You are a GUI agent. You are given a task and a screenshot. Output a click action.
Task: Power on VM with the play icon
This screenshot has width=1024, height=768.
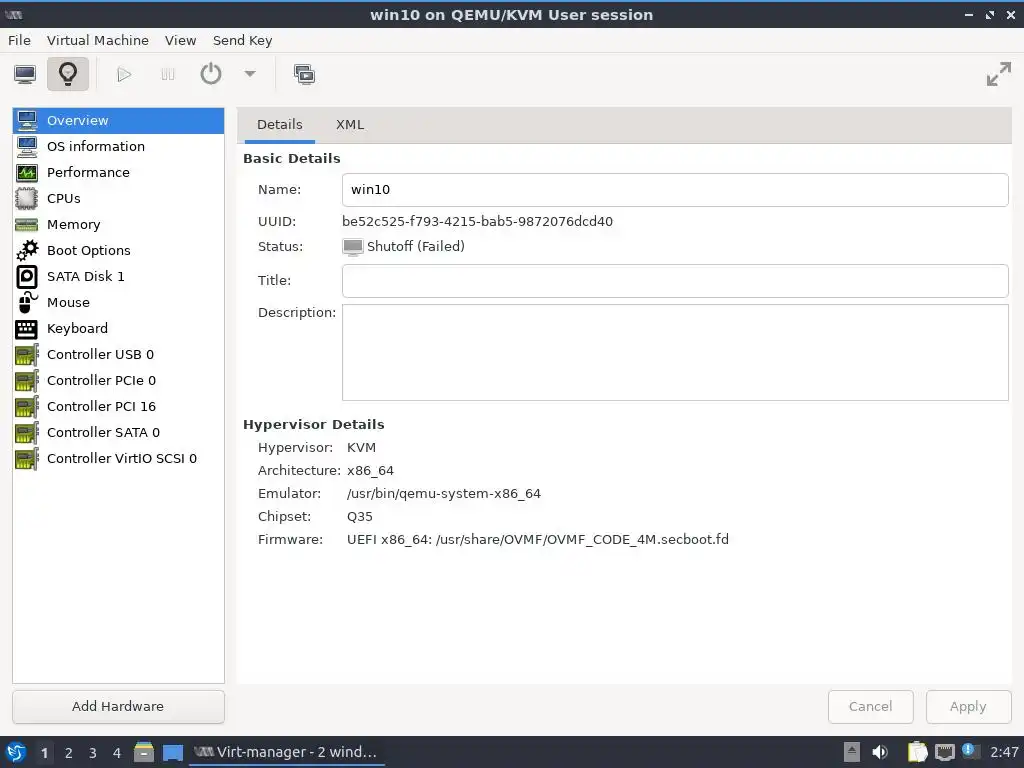tap(124, 74)
